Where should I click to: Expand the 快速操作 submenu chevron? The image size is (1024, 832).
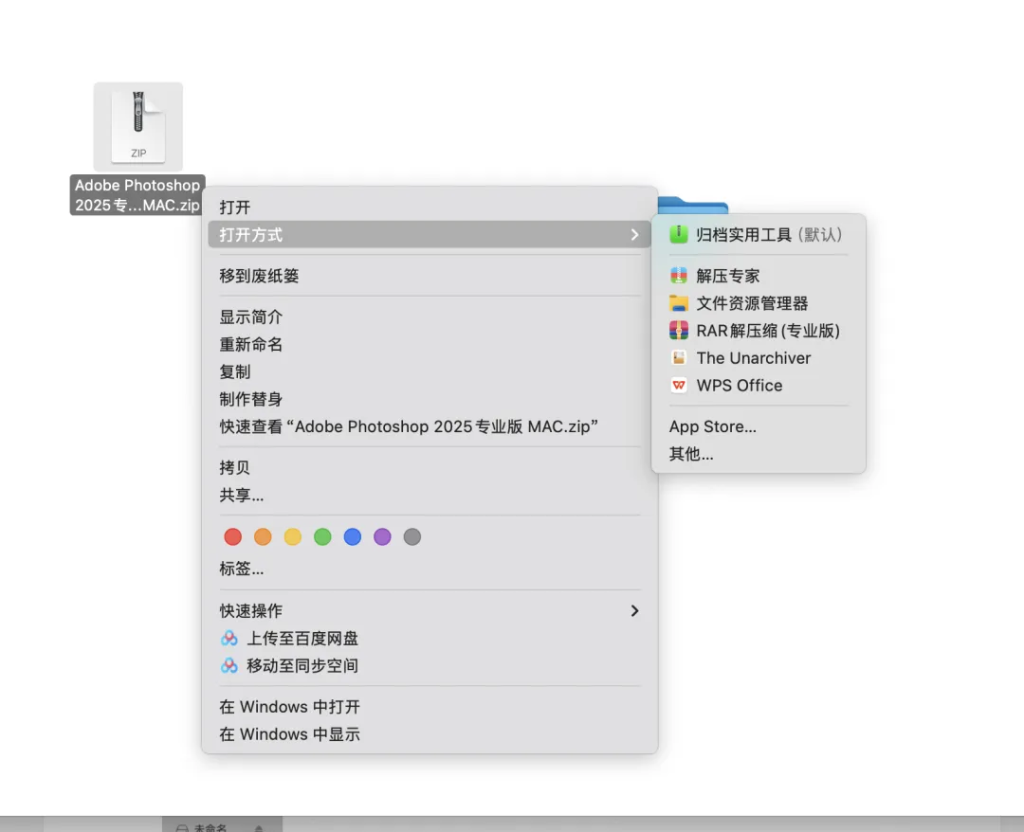pyautogui.click(x=634, y=611)
